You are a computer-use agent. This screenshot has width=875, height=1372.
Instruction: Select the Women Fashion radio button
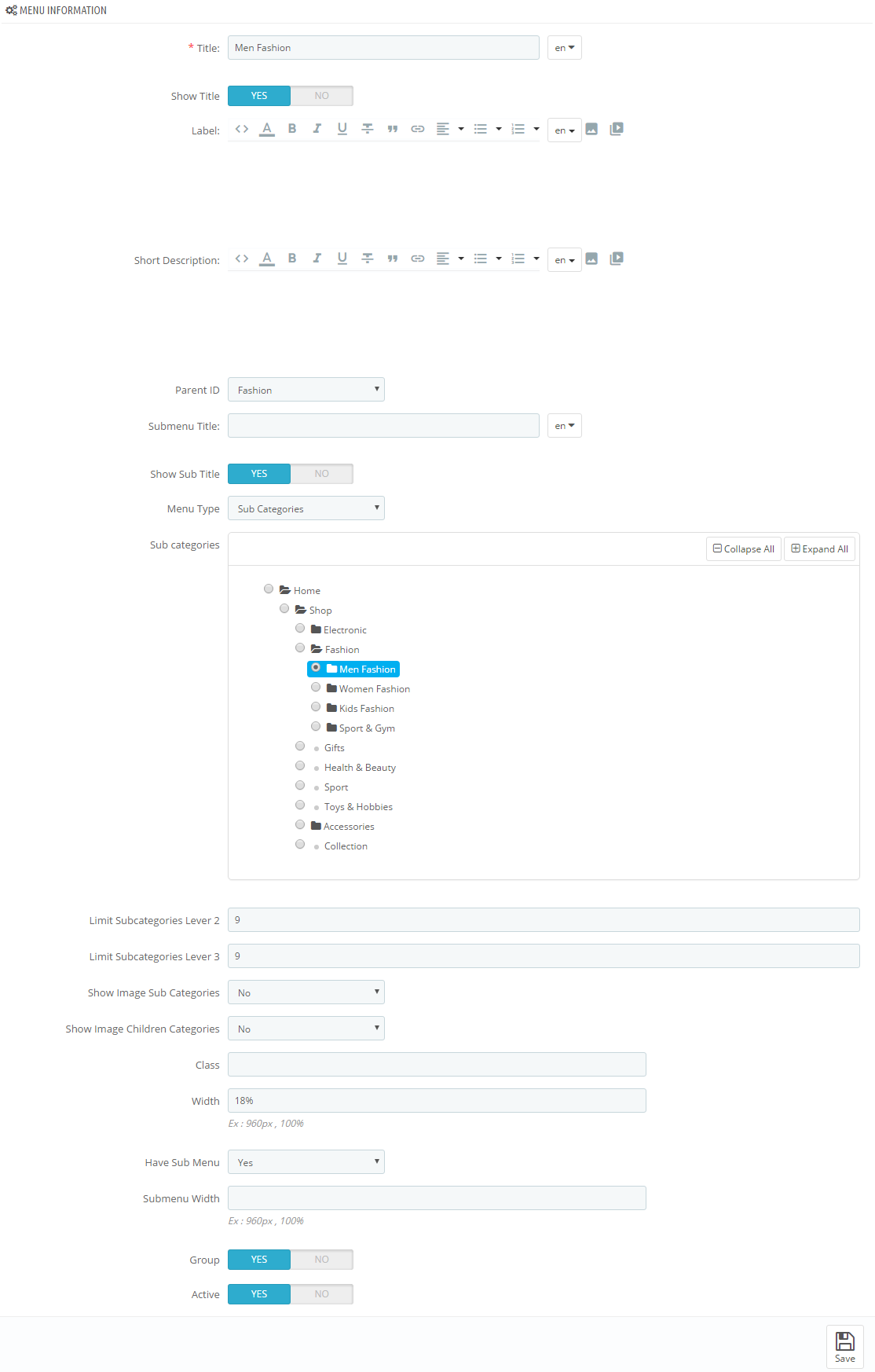316,688
